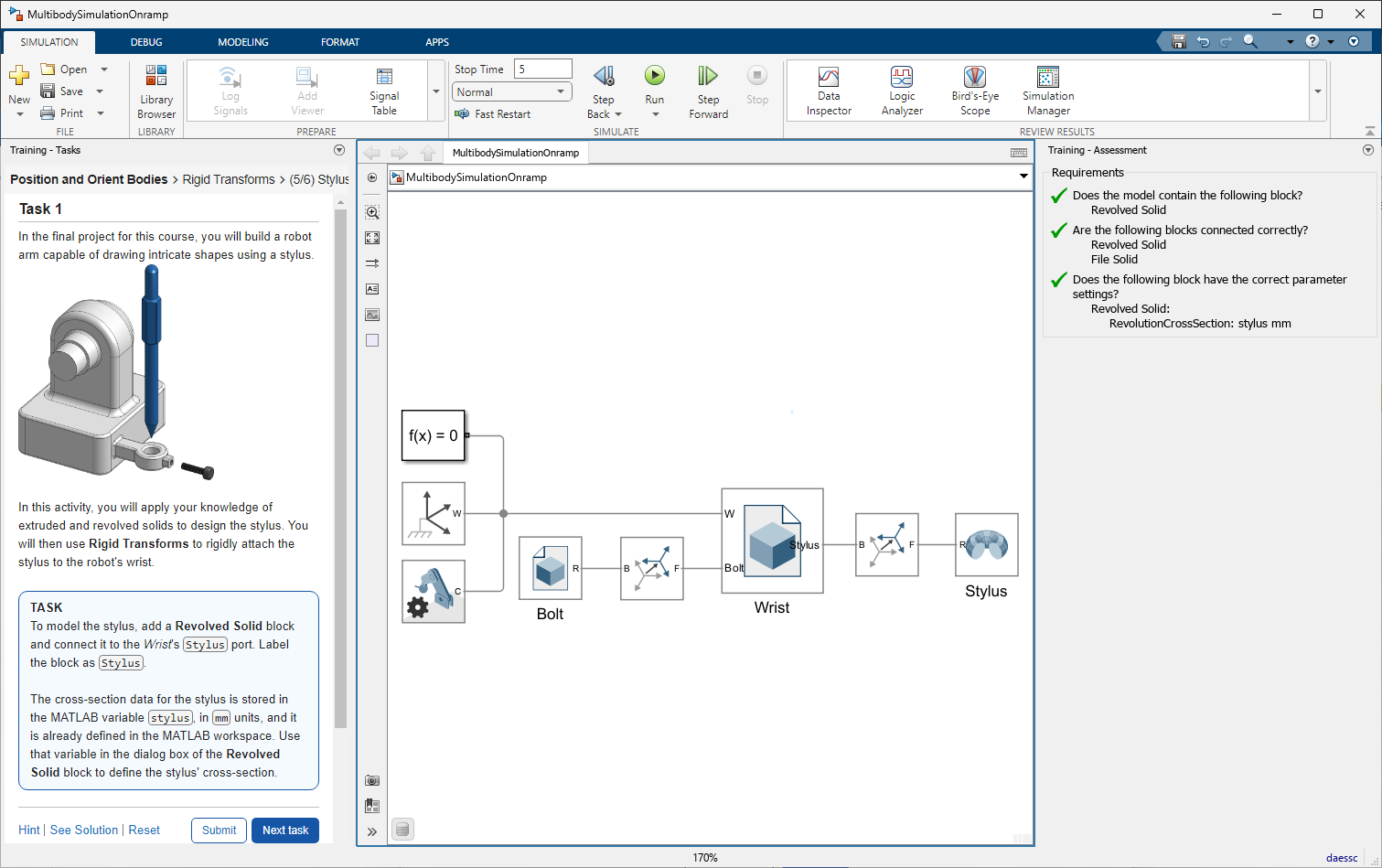Viewport: 1382px width, 868px height.
Task: Click the Tasks panel vertical scrollbar
Action: (x=340, y=466)
